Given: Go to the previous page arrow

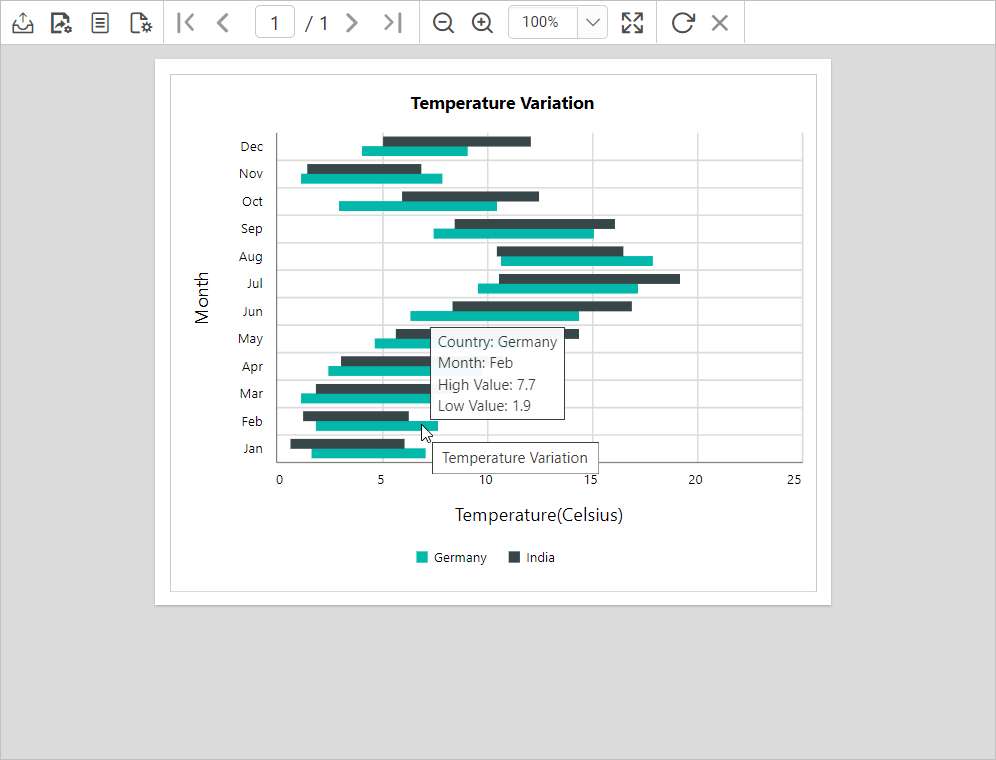Looking at the screenshot, I should click(223, 22).
